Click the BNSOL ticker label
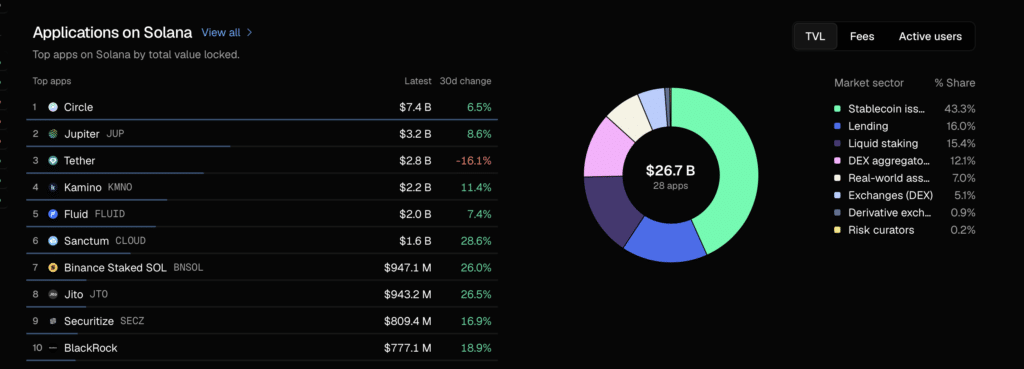Screen dimensions: 1024x369 [189, 268]
